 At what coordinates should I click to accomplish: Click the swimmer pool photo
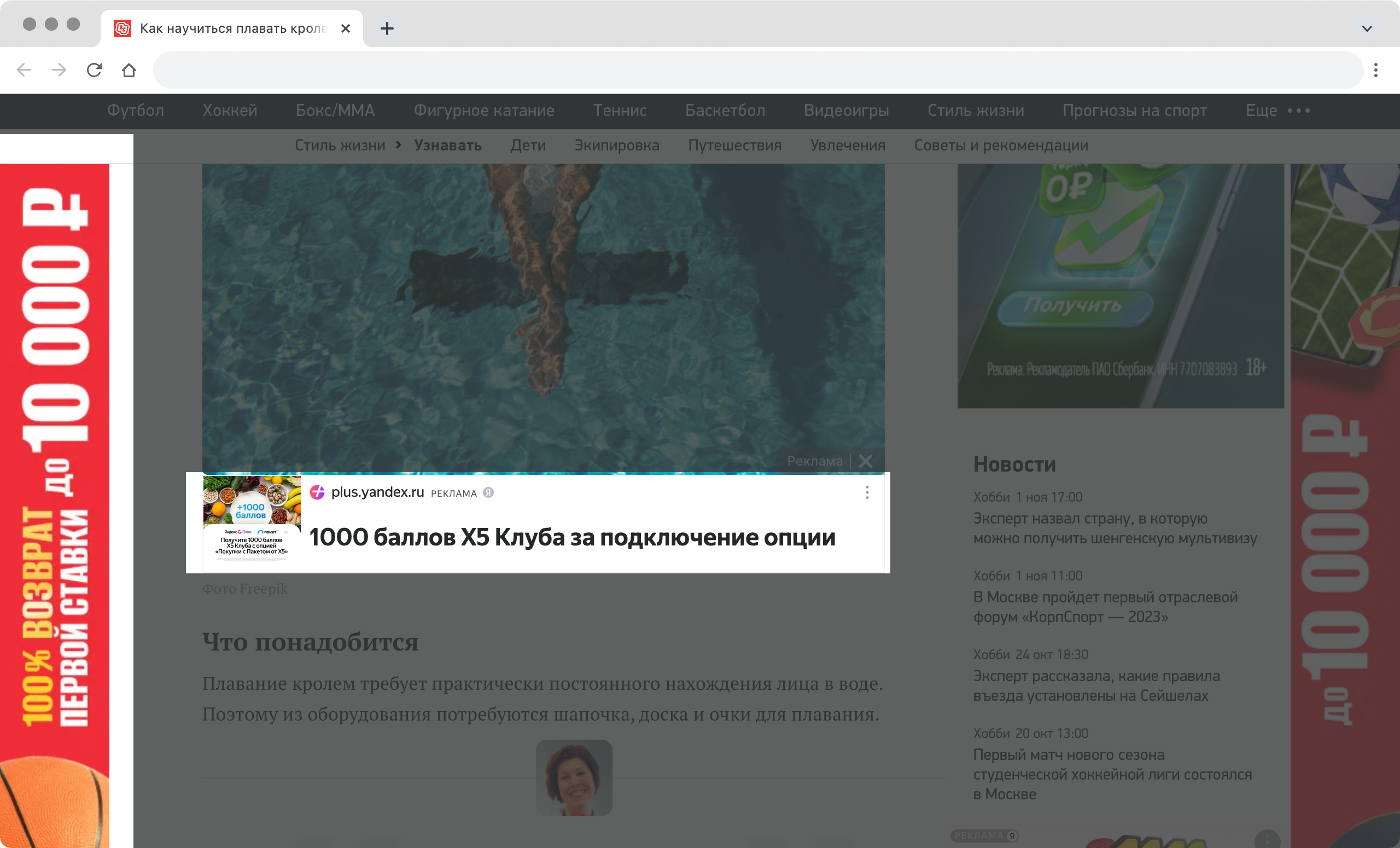[x=543, y=318]
